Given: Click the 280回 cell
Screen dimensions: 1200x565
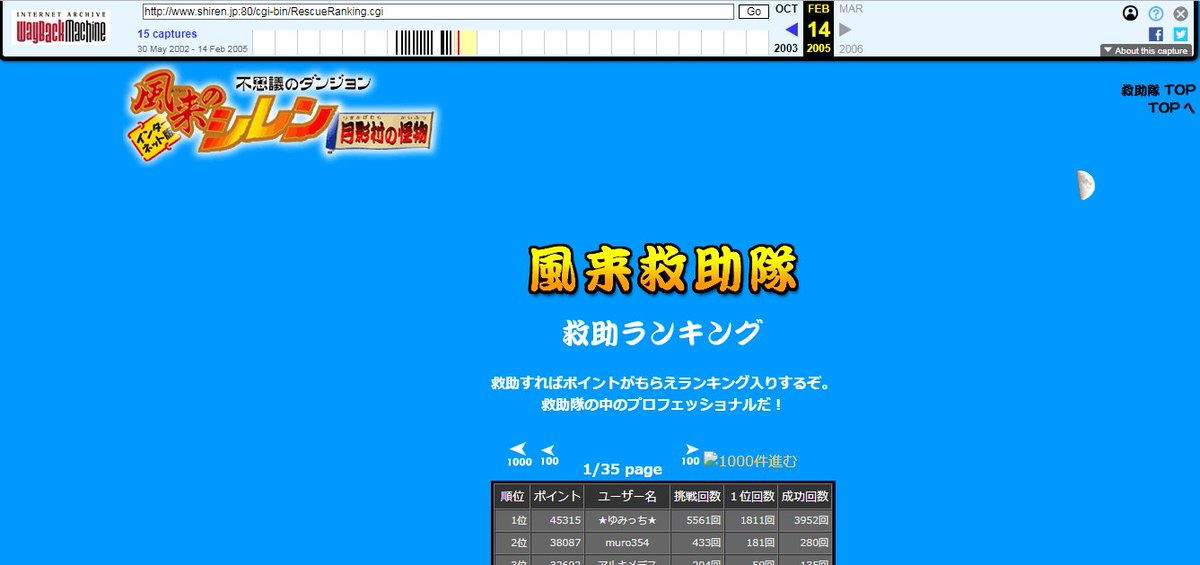Looking at the screenshot, I should [x=805, y=543].
